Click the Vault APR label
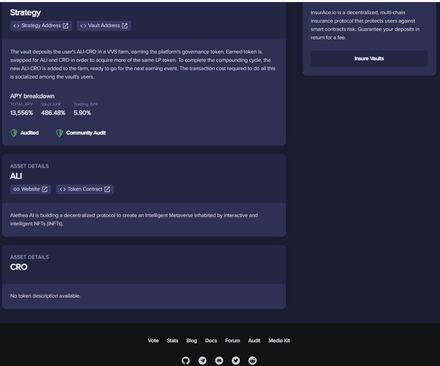 coord(51,104)
